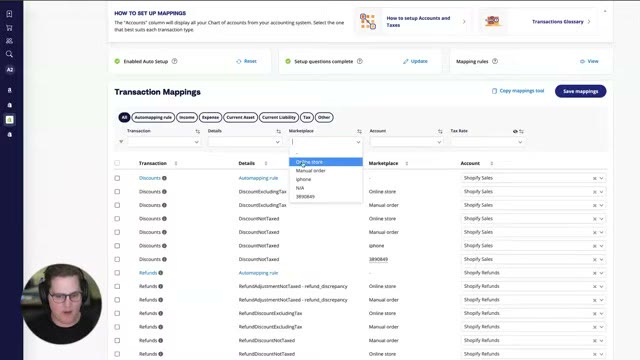Select the All filter pill
This screenshot has width=640, height=360.
pyautogui.click(x=124, y=118)
